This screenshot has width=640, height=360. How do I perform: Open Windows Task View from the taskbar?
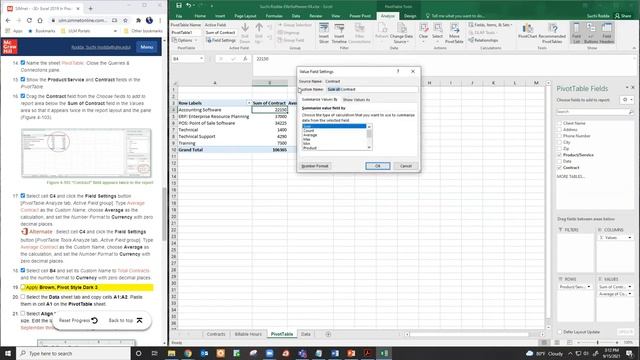pos(155,353)
